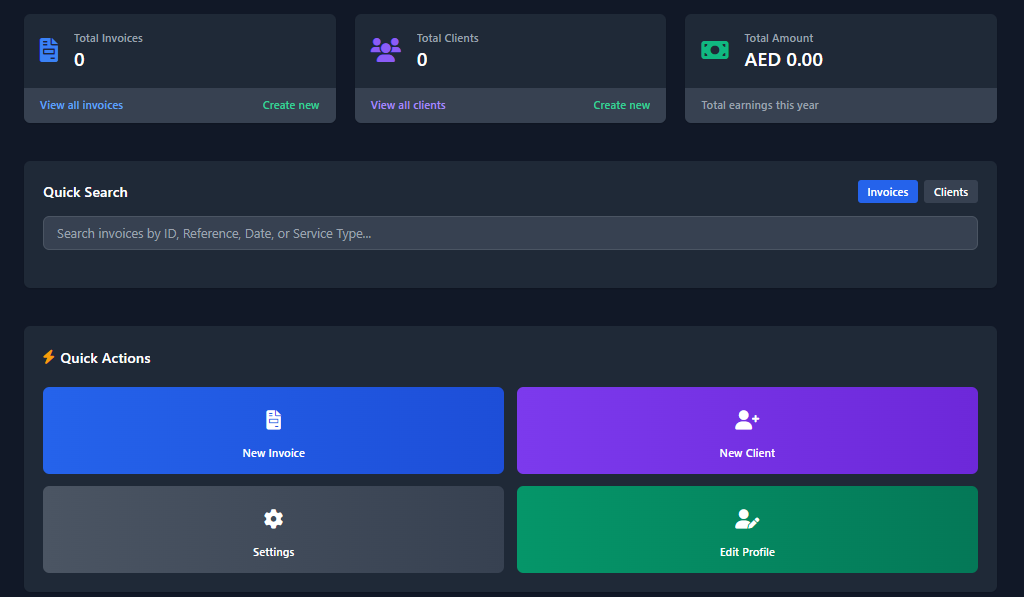The height and width of the screenshot is (597, 1024).
Task: Click the gear icon in the Settings tile
Action: (x=273, y=518)
